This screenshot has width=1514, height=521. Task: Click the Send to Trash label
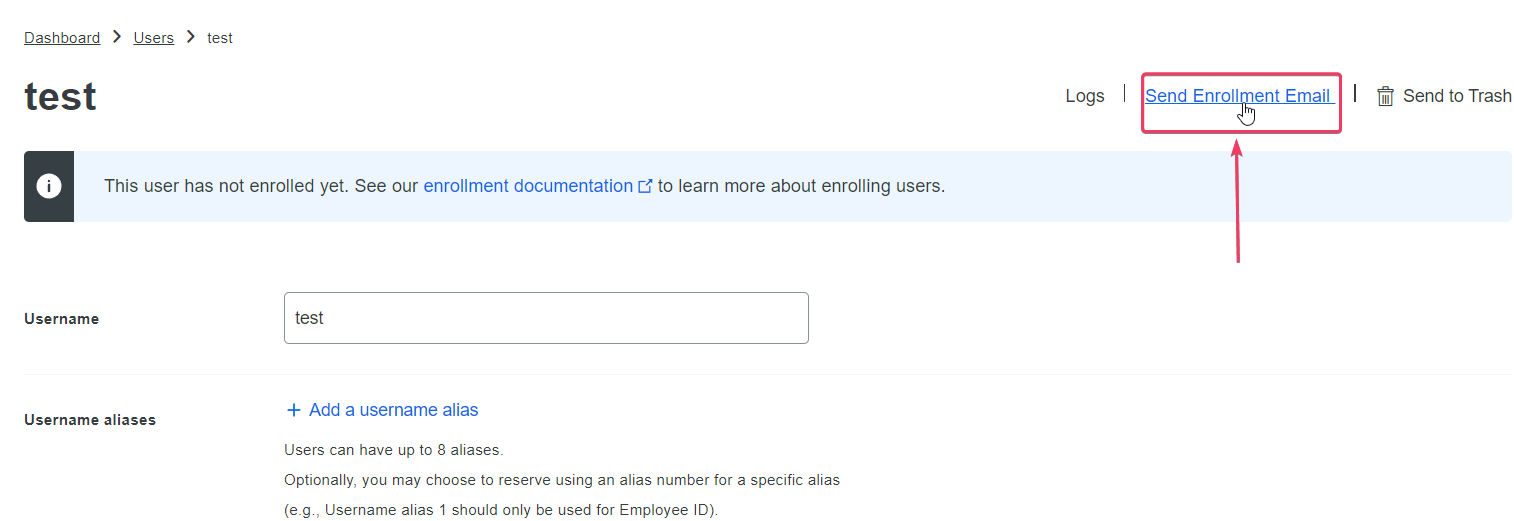1456,96
